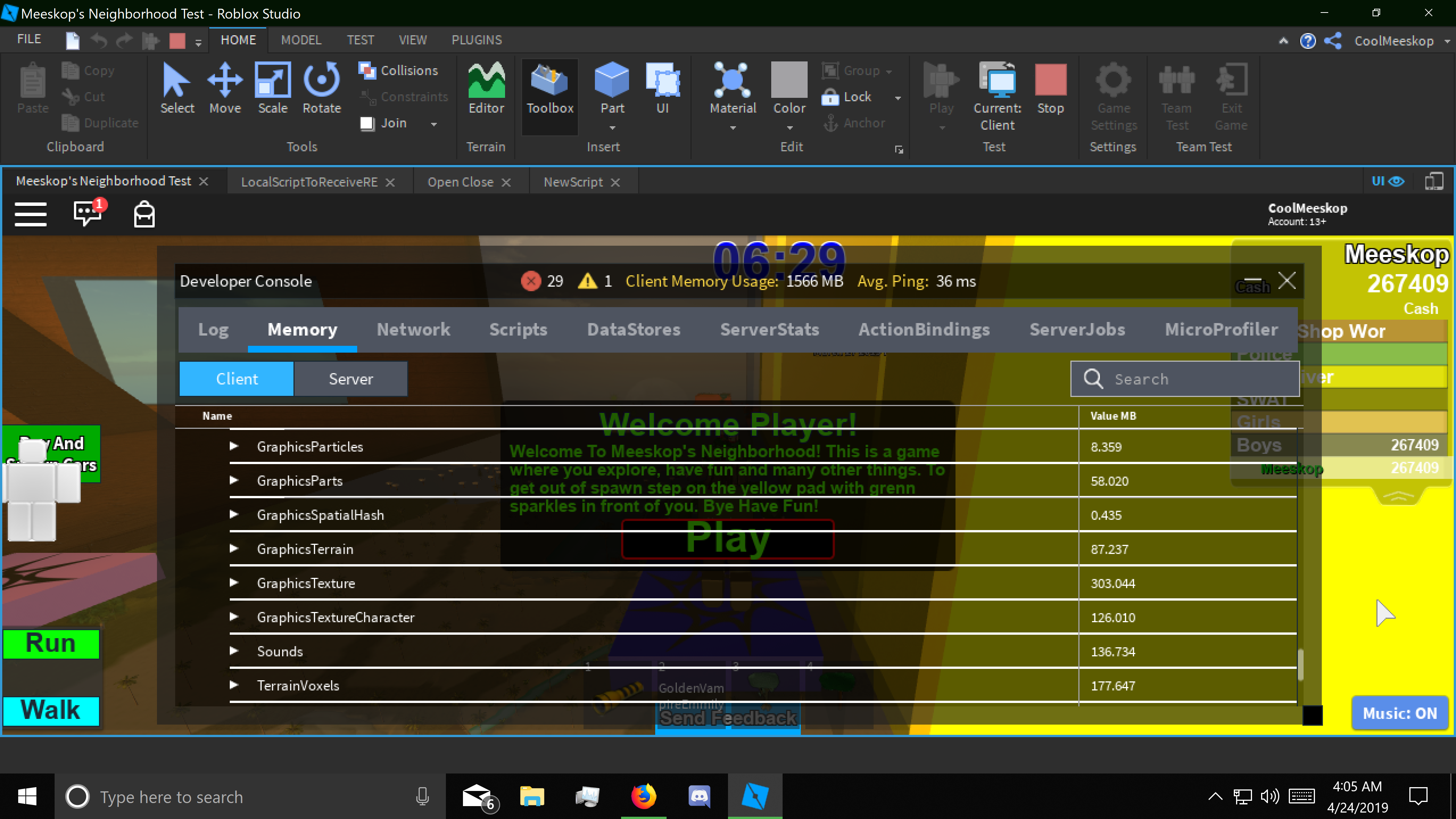Open the Network tab in Developer Console

click(x=413, y=329)
